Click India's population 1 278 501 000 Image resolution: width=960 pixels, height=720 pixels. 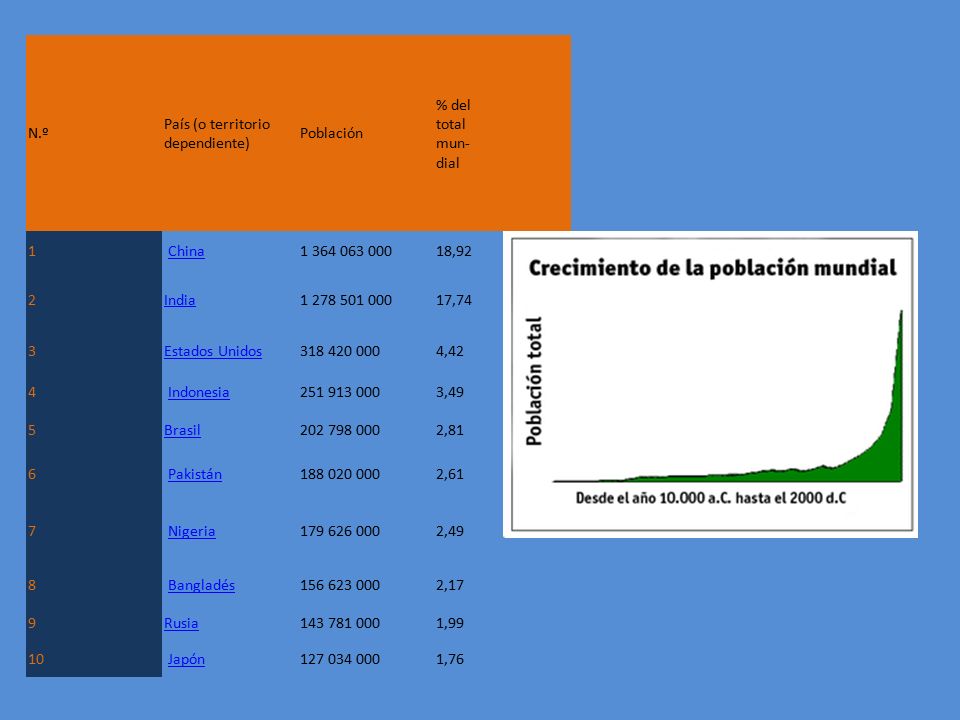[346, 300]
